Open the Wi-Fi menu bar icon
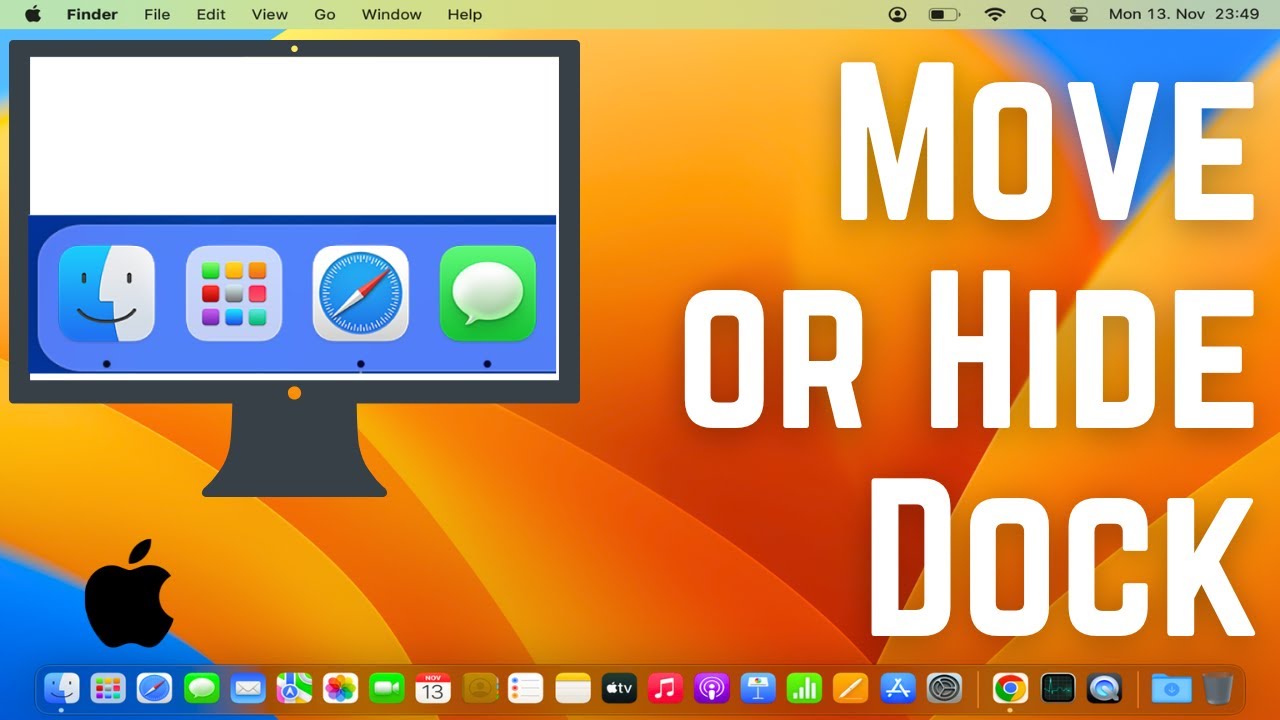Viewport: 1280px width, 720px height. tap(994, 14)
